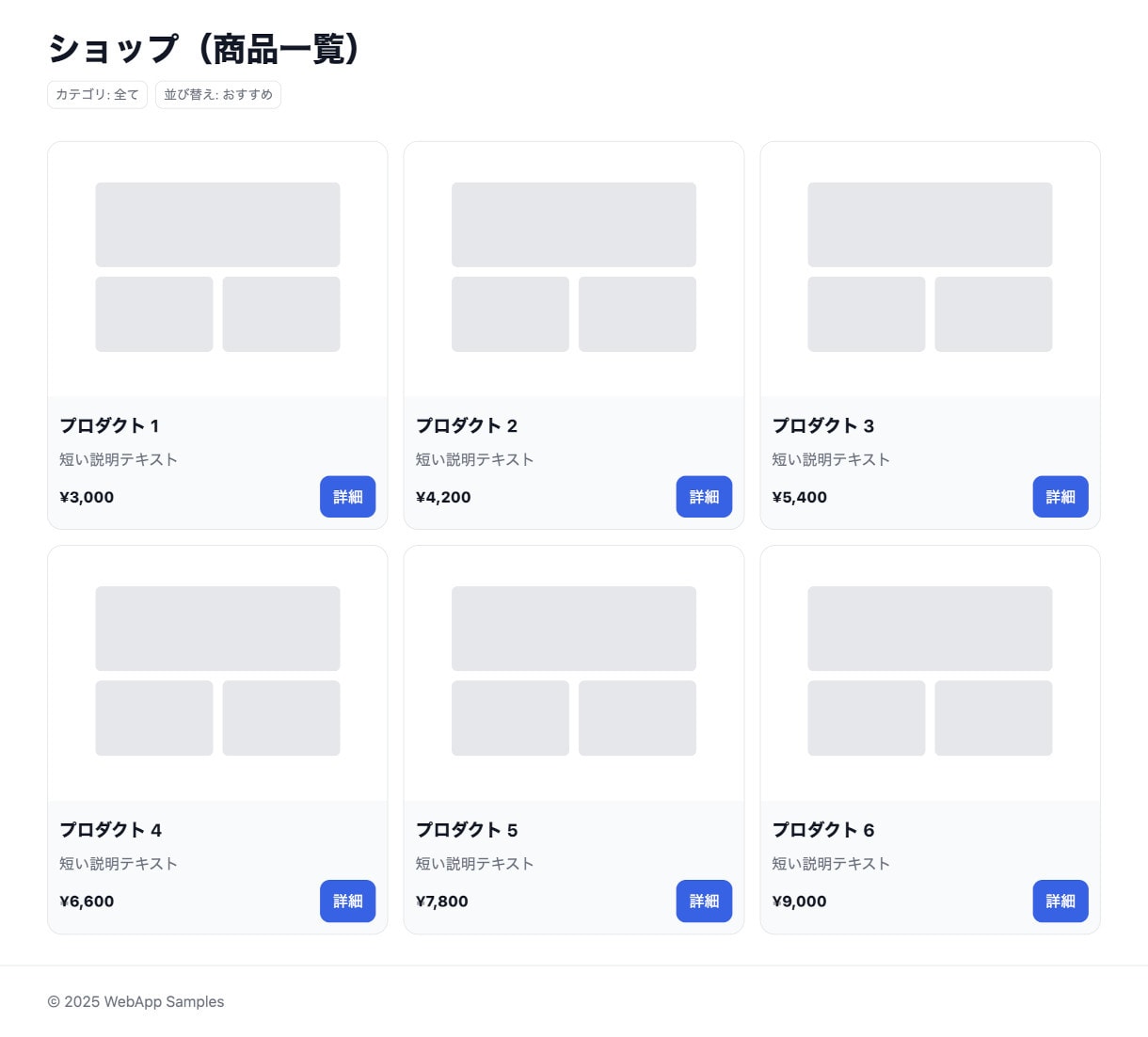
Task: Select the プロダクト 4 image placeholder
Action: 217,673
